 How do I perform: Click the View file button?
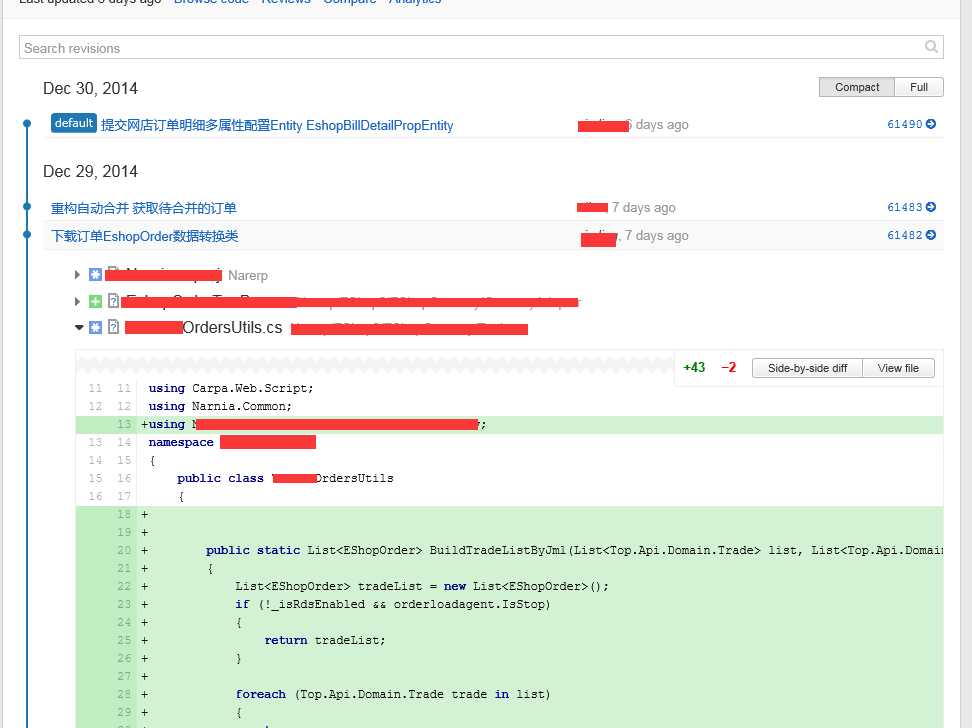(x=898, y=368)
